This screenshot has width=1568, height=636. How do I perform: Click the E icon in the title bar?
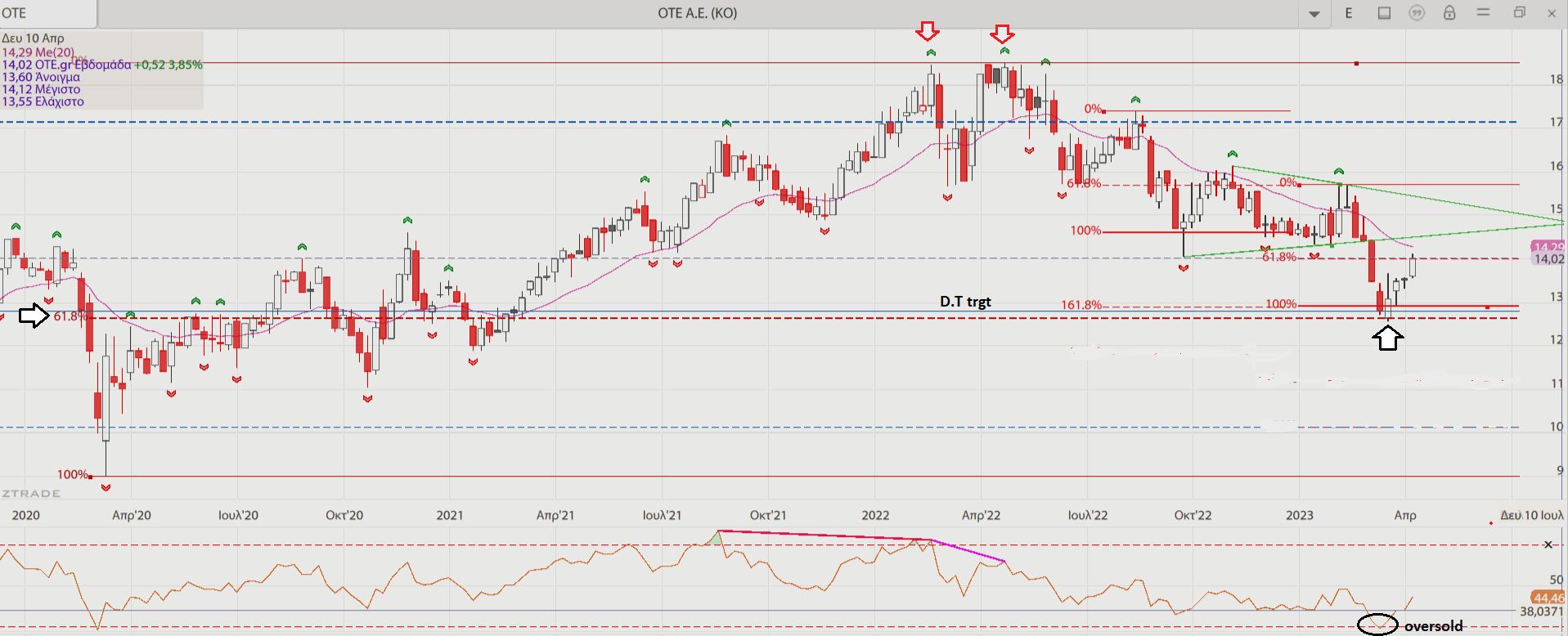click(1349, 13)
